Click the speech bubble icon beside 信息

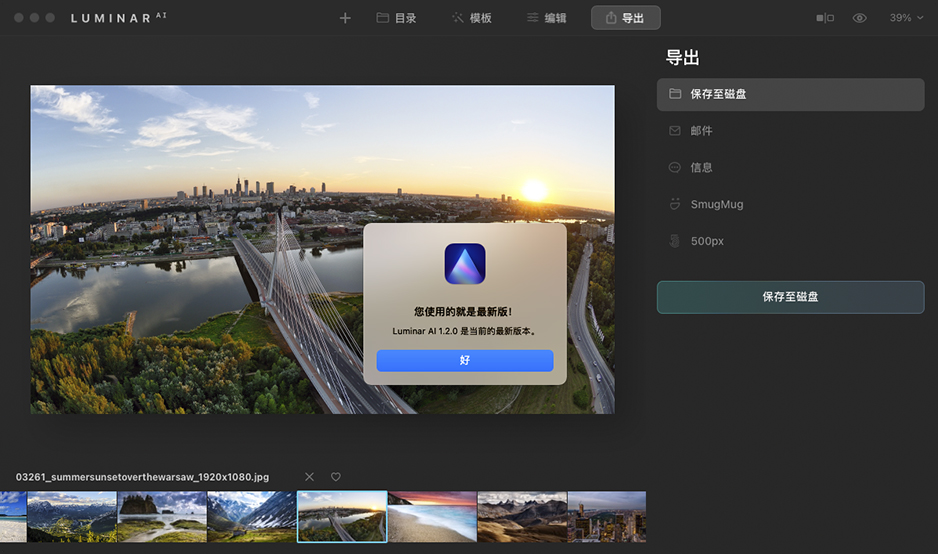click(675, 168)
